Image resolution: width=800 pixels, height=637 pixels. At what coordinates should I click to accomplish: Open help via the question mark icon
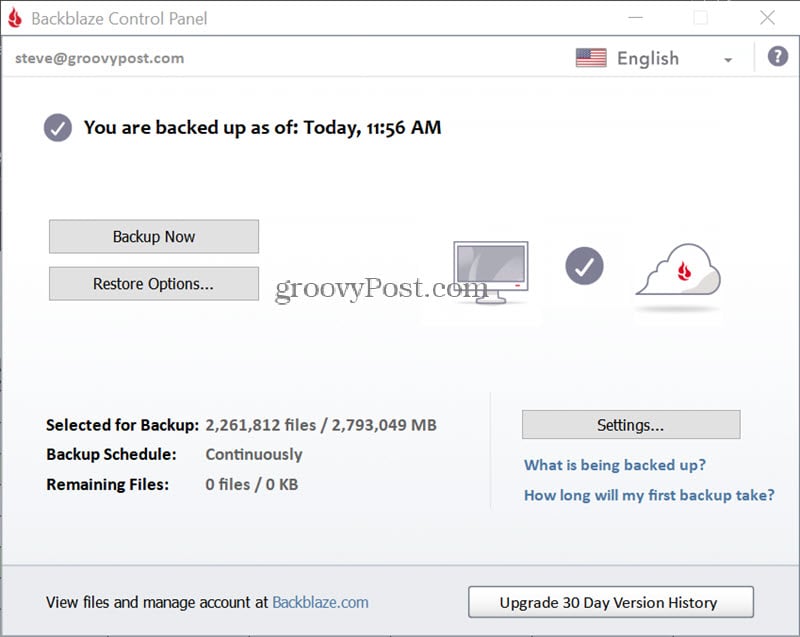[777, 57]
